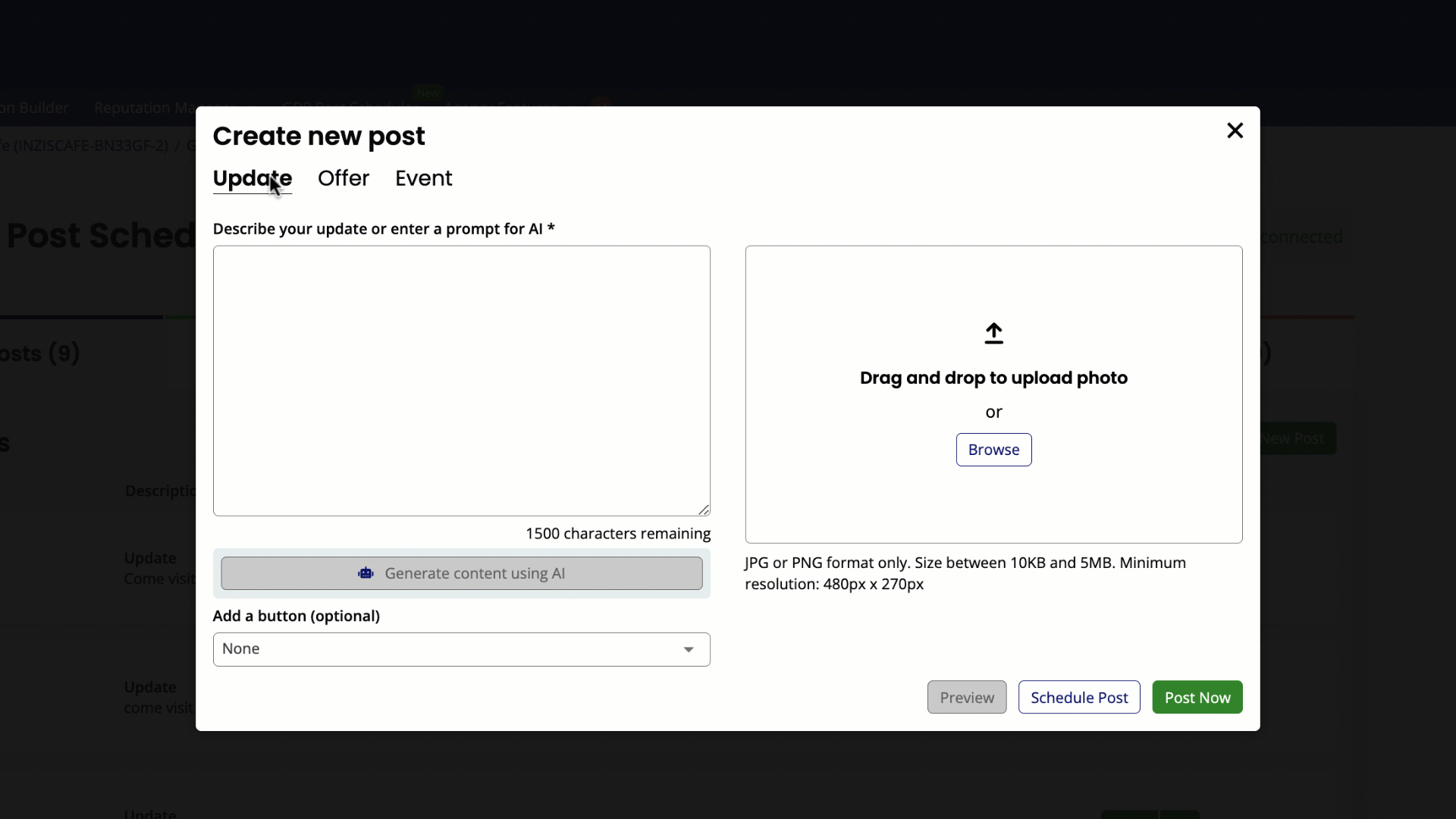Click the Preview button

(966, 697)
